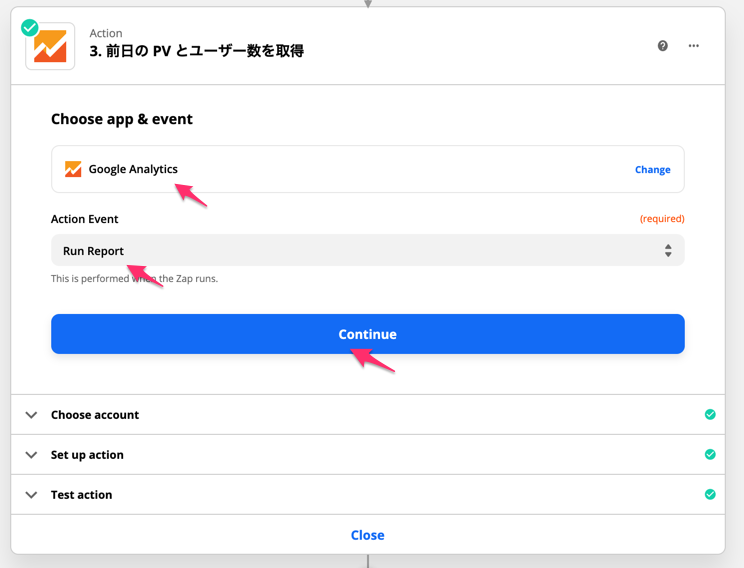This screenshot has height=568, width=744.
Task: Click Close at the bottom
Action: click(x=368, y=535)
